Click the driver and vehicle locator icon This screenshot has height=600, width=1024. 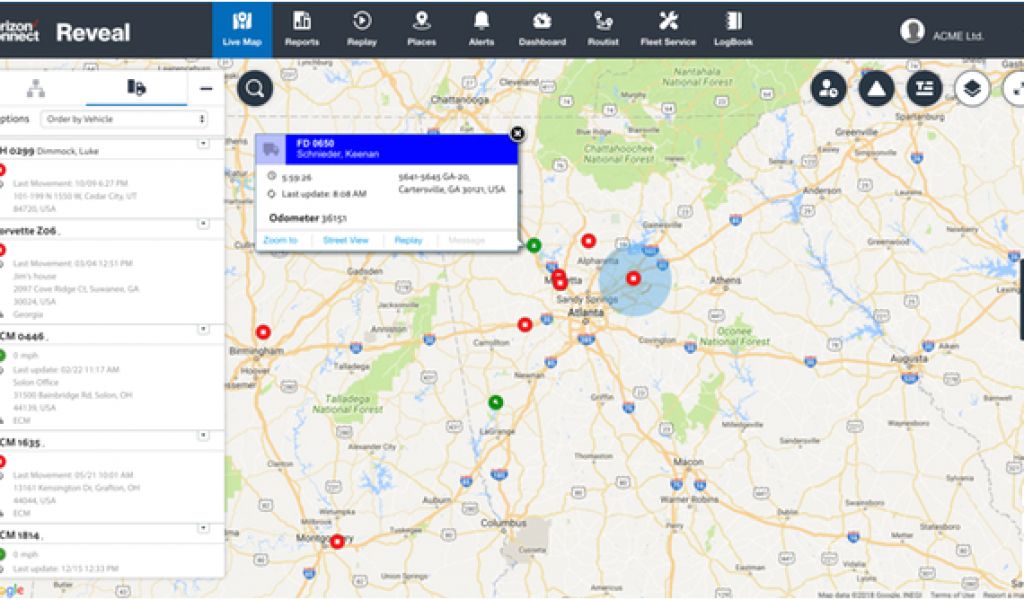point(828,89)
